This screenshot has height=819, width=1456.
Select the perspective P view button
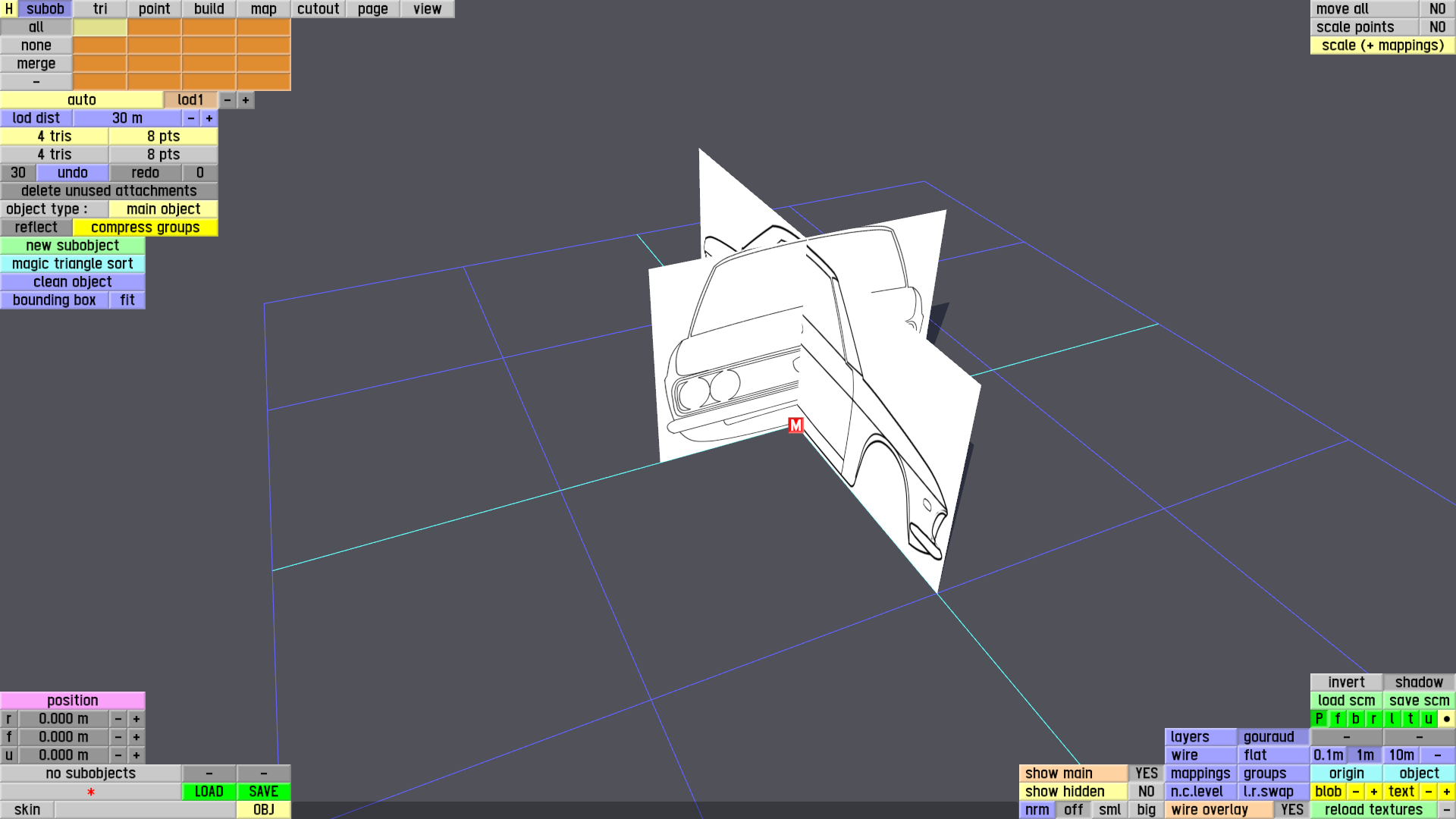click(1319, 719)
